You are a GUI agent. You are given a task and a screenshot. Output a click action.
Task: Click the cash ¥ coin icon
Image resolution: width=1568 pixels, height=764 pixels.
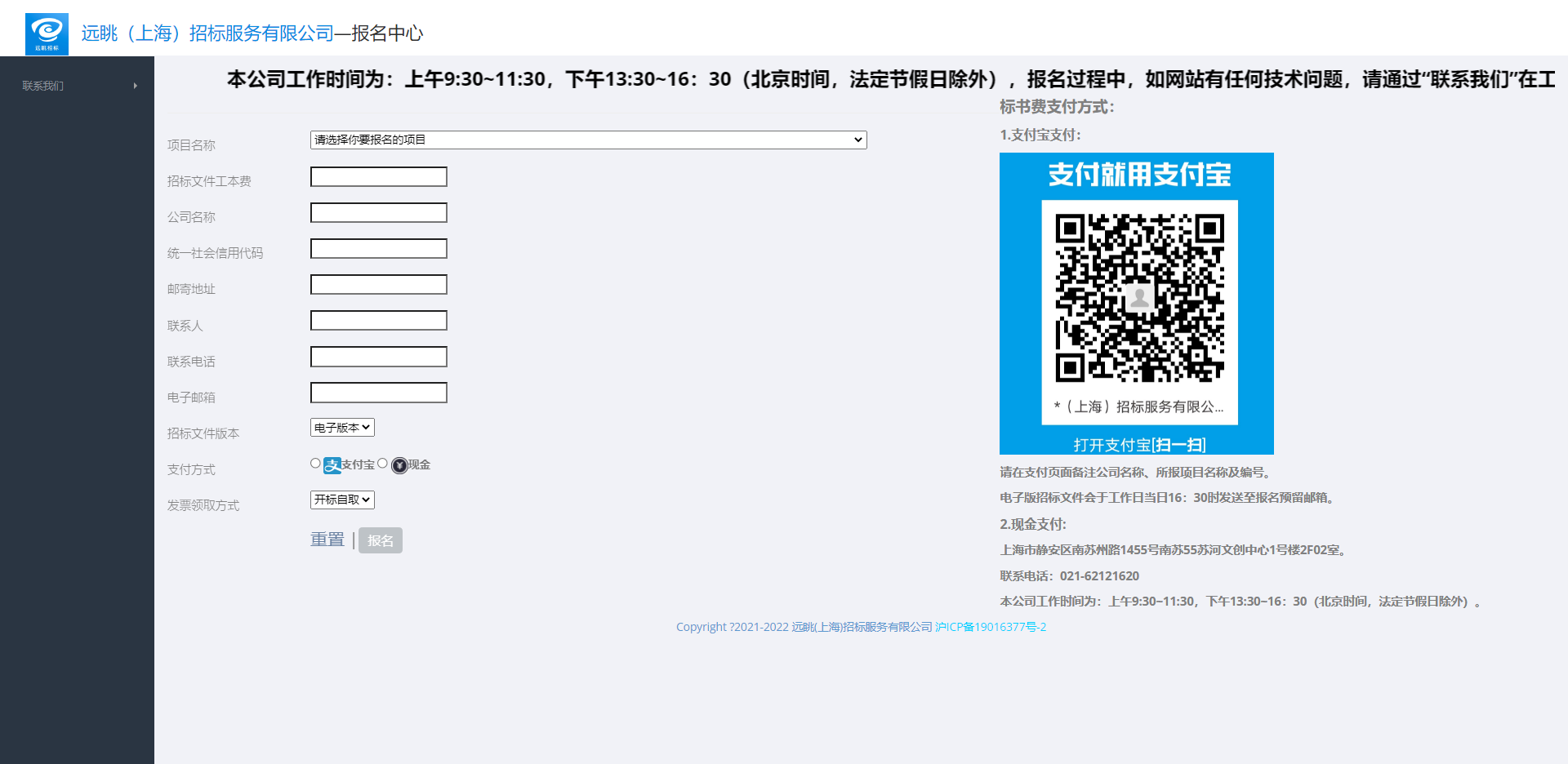[399, 465]
